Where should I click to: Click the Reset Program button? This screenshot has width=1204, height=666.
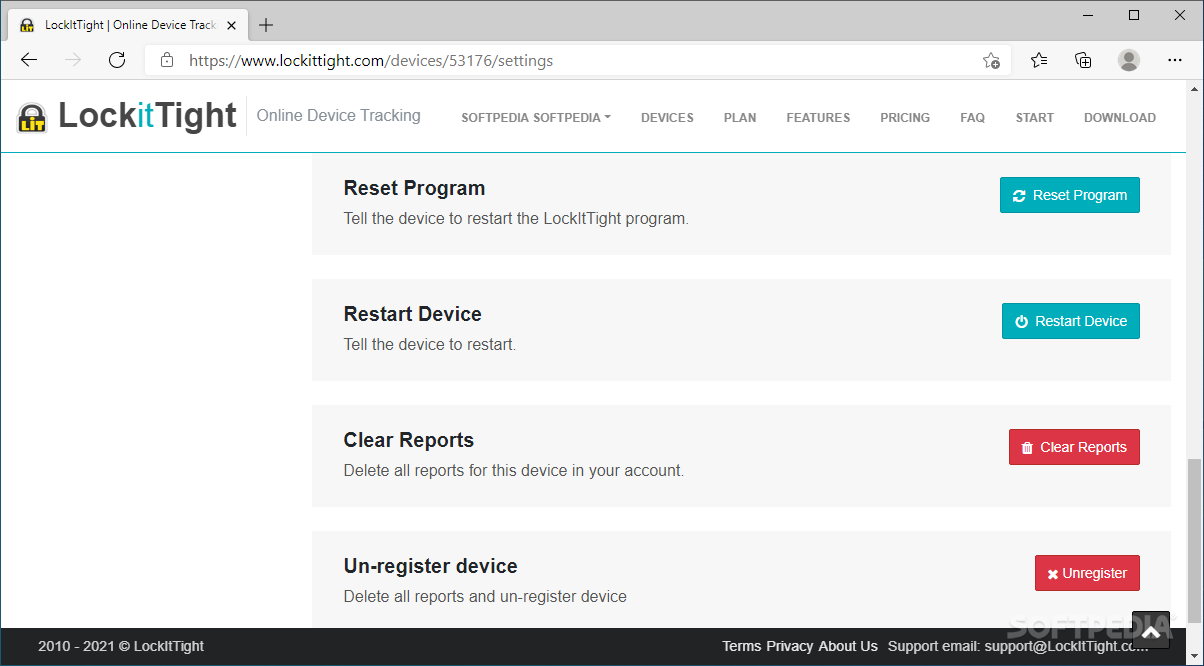1070,195
